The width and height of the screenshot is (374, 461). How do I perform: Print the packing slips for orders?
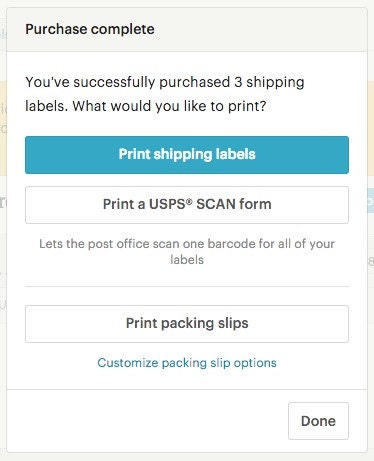click(x=187, y=324)
